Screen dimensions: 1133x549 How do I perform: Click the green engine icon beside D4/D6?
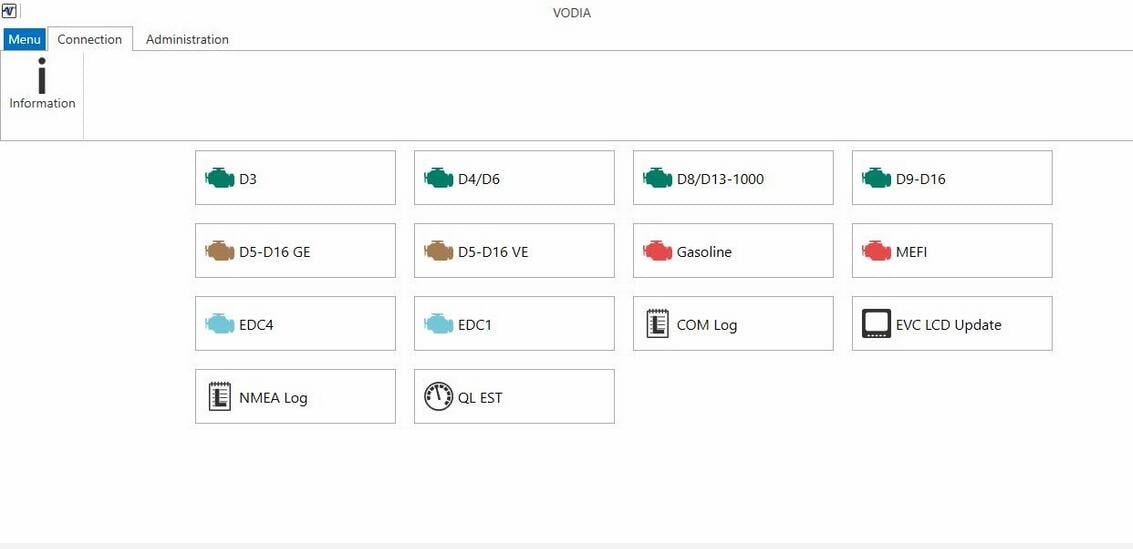tap(439, 178)
